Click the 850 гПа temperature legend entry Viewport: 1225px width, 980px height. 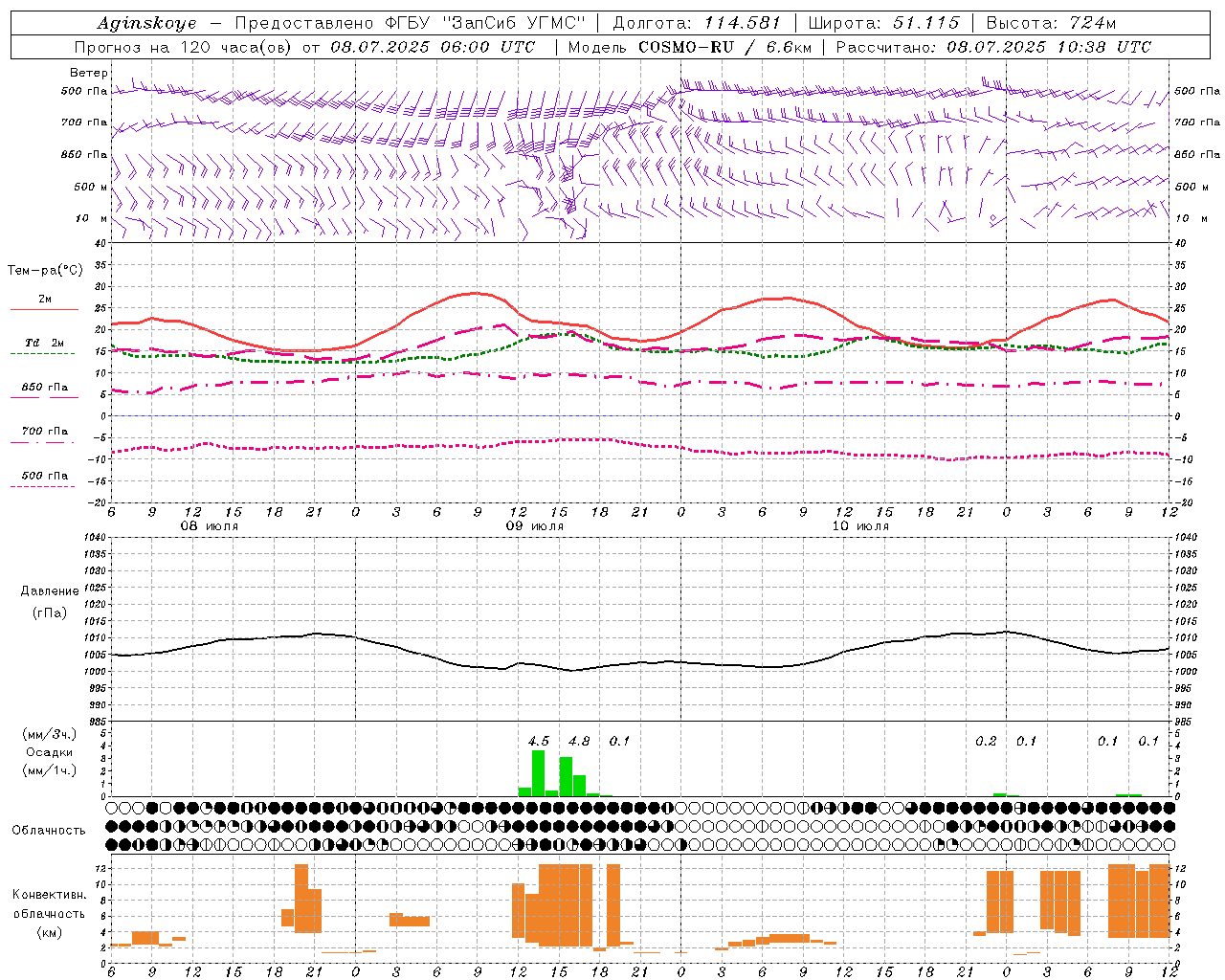click(x=44, y=388)
